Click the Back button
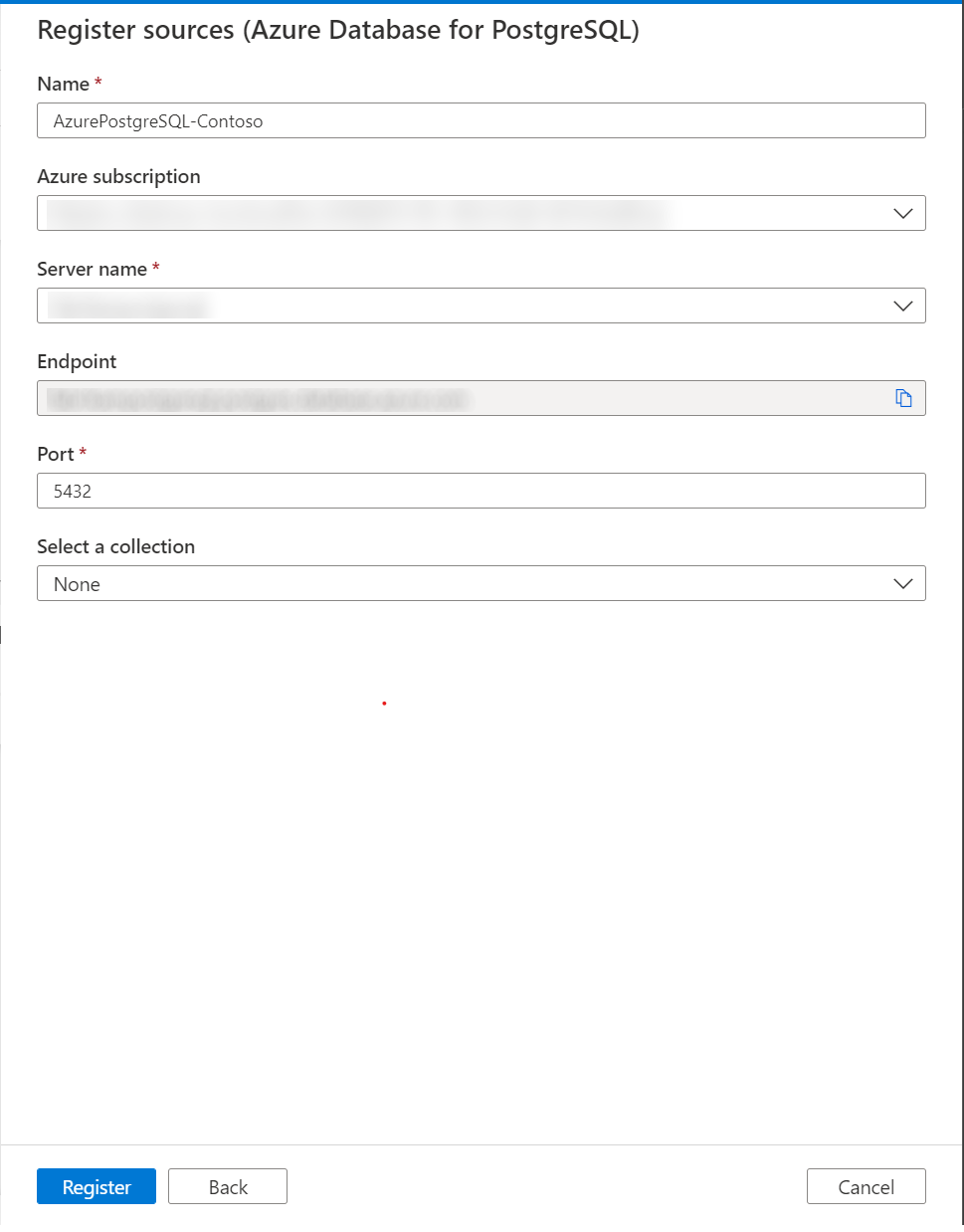 [x=227, y=1186]
